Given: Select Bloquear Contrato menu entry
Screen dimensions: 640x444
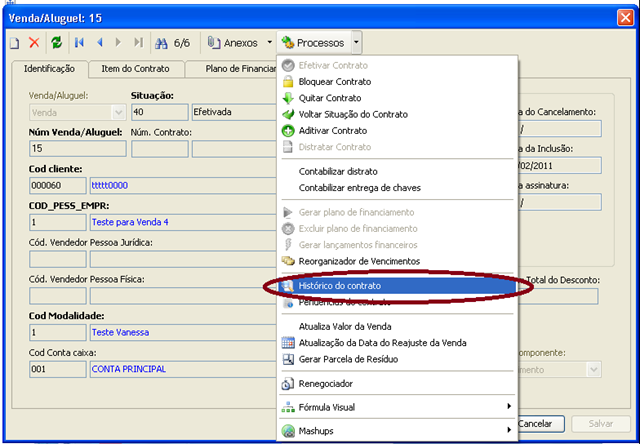Looking at the screenshot, I should (397, 82).
